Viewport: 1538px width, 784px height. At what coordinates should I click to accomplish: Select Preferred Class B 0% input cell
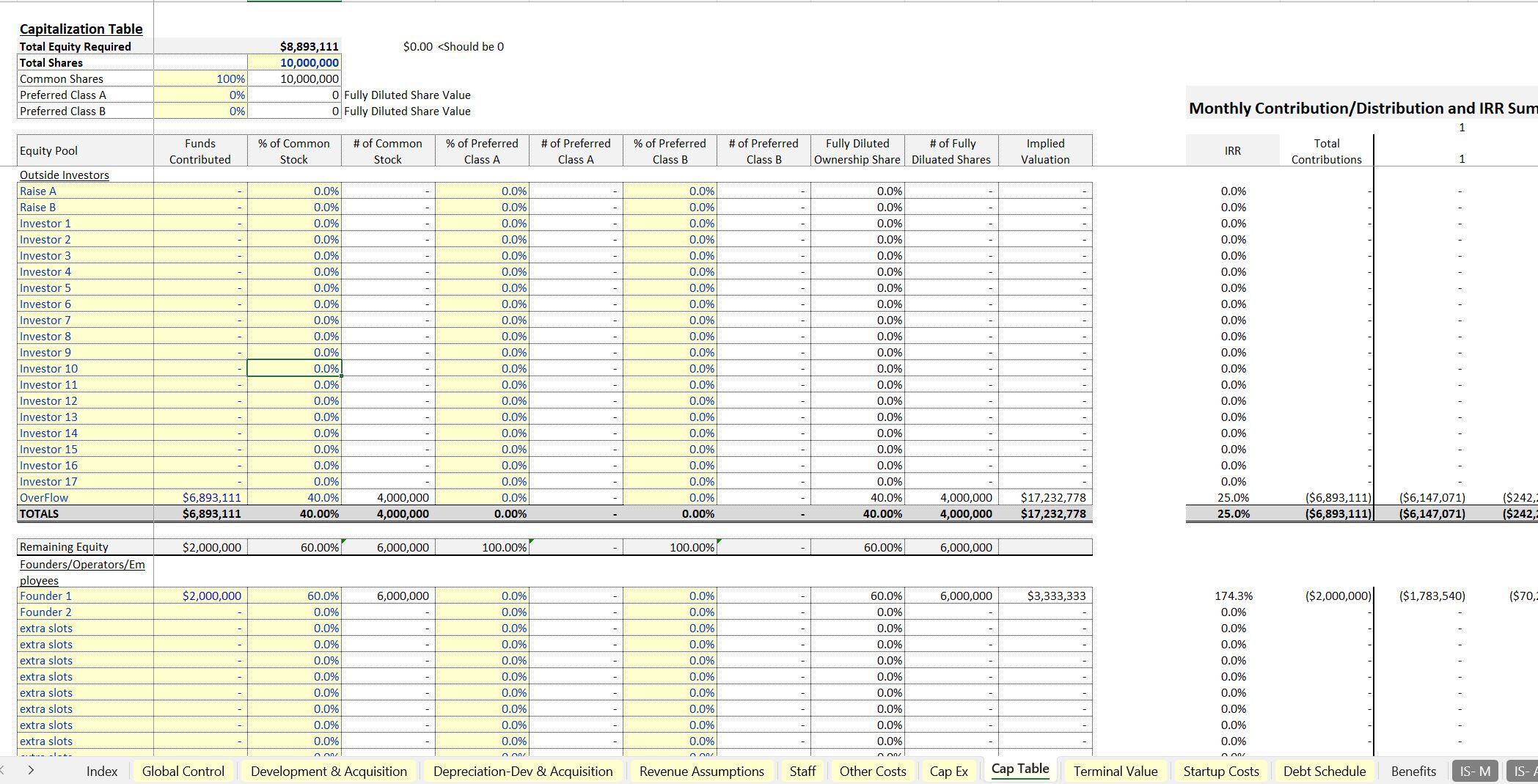(200, 111)
